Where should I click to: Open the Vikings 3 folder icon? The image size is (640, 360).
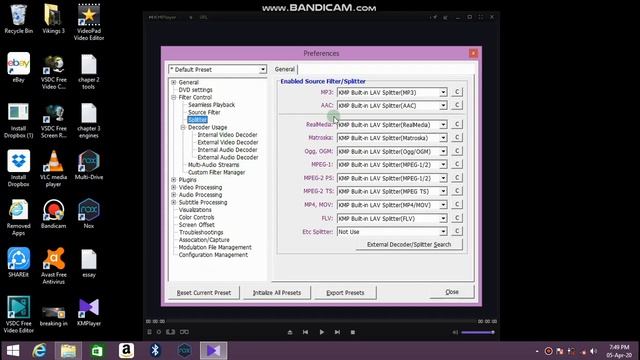tap(53, 19)
